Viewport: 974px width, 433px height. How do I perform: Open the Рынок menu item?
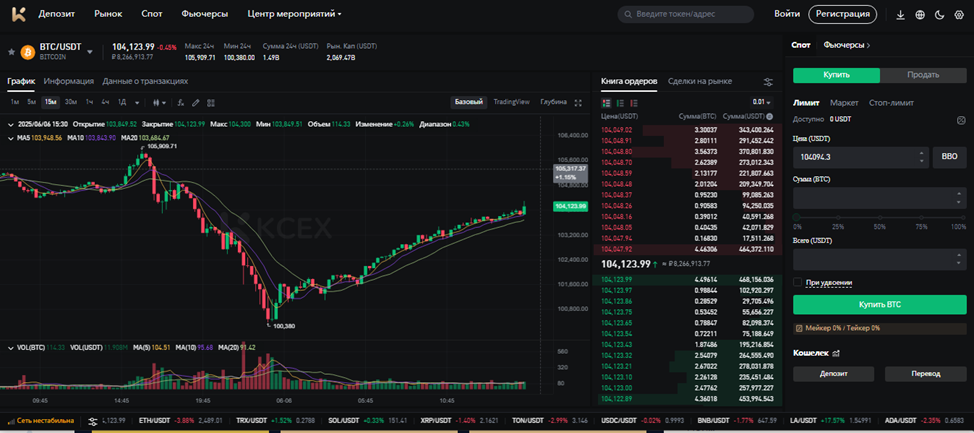coord(108,14)
